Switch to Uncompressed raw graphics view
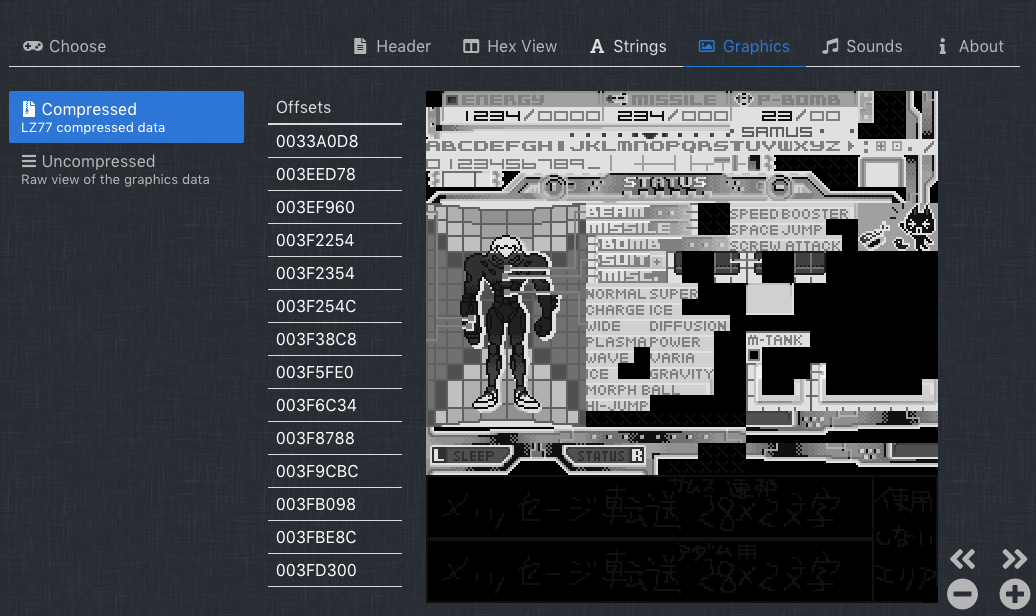This screenshot has width=1036, height=616. [126, 169]
